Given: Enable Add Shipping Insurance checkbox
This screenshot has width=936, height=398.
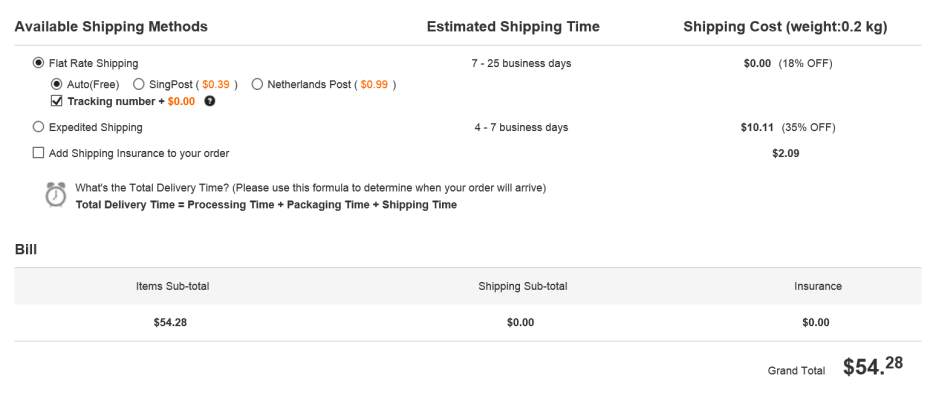Looking at the screenshot, I should point(38,153).
